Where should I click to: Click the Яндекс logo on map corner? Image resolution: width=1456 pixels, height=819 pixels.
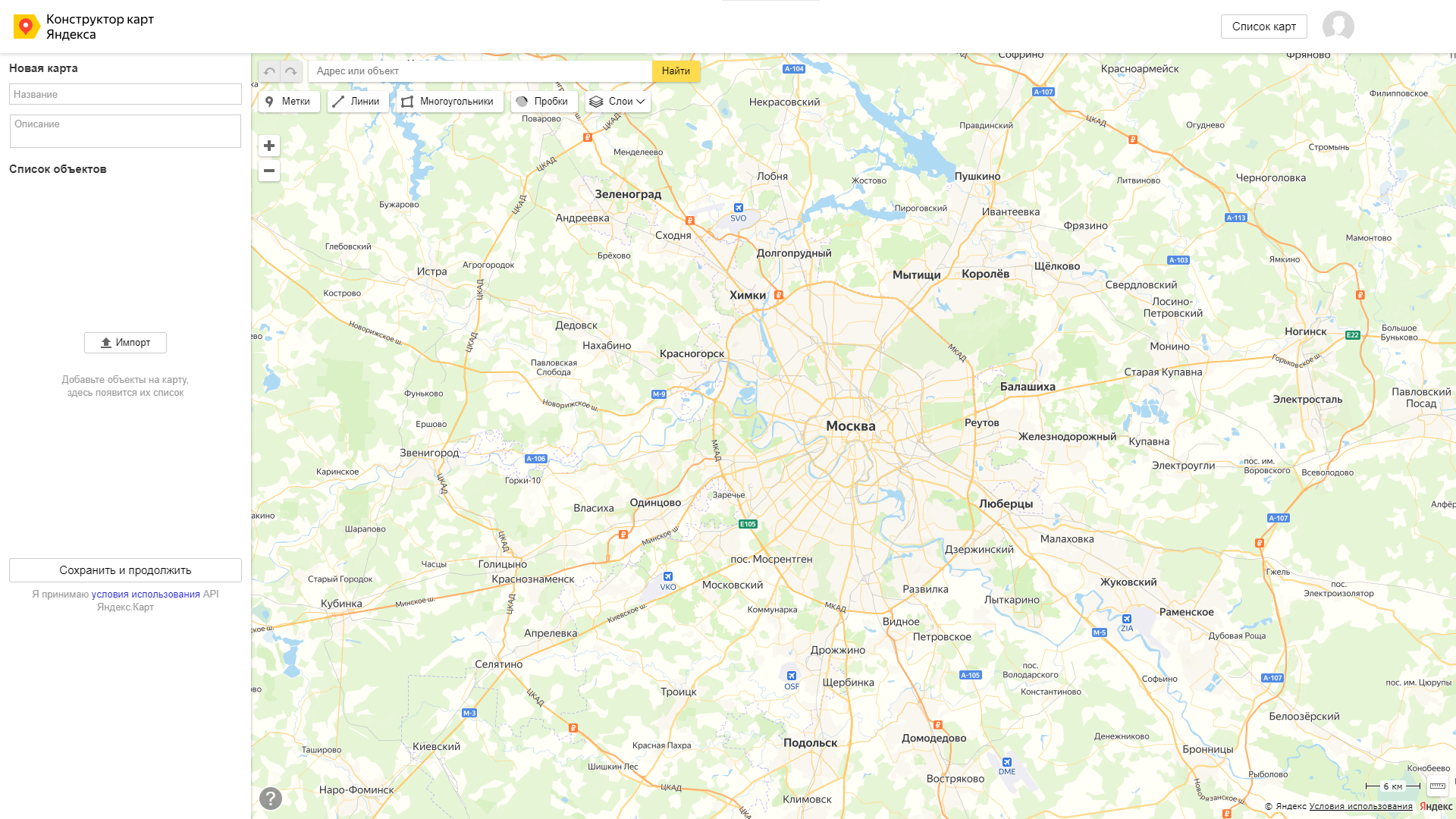tap(1436, 807)
